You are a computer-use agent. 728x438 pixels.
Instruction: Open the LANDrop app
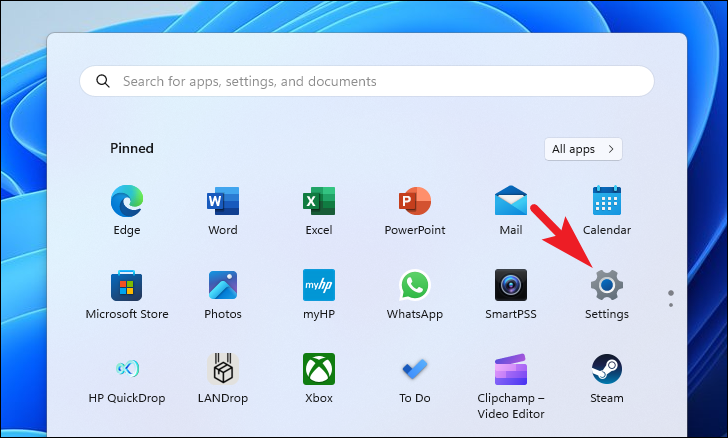223,369
